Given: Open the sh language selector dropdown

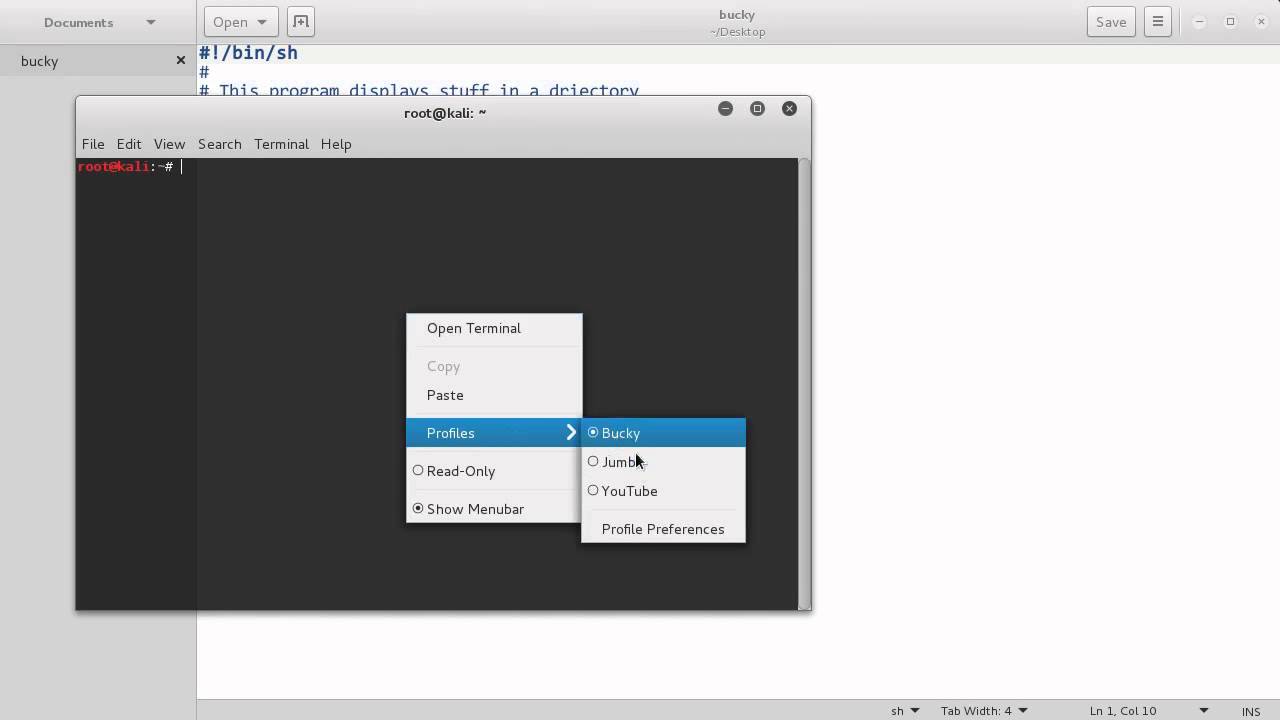Looking at the screenshot, I should [905, 711].
